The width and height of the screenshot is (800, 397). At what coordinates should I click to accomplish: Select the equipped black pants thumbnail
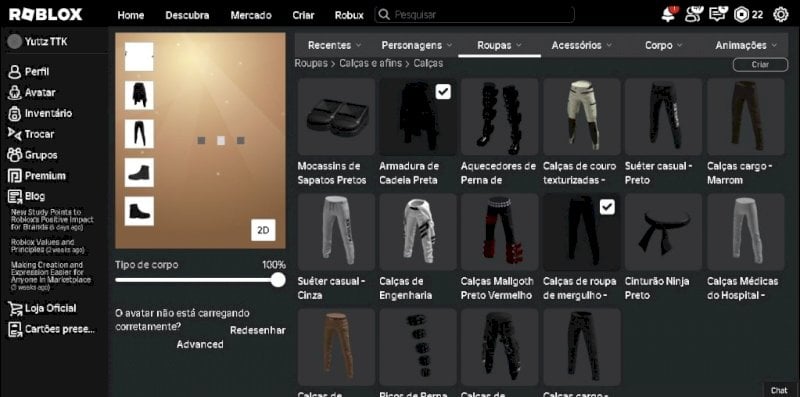click(139, 134)
